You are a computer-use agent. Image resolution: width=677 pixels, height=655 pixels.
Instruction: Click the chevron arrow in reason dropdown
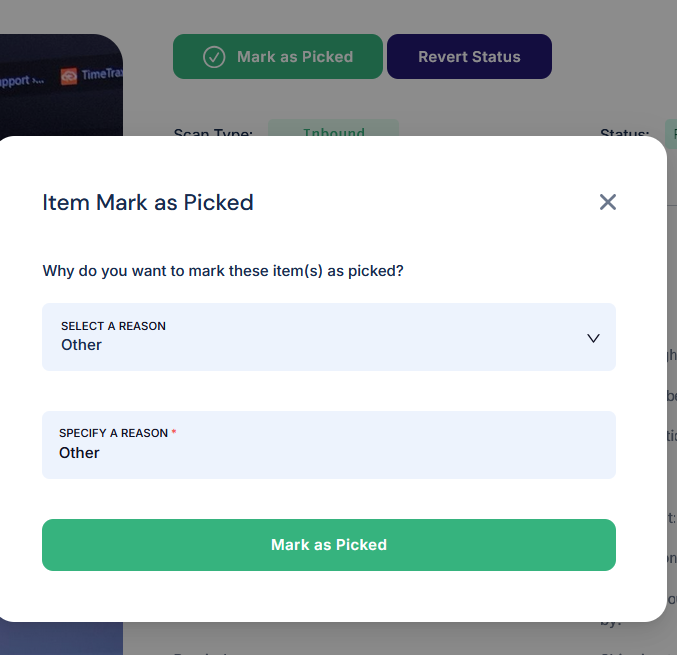pos(593,338)
